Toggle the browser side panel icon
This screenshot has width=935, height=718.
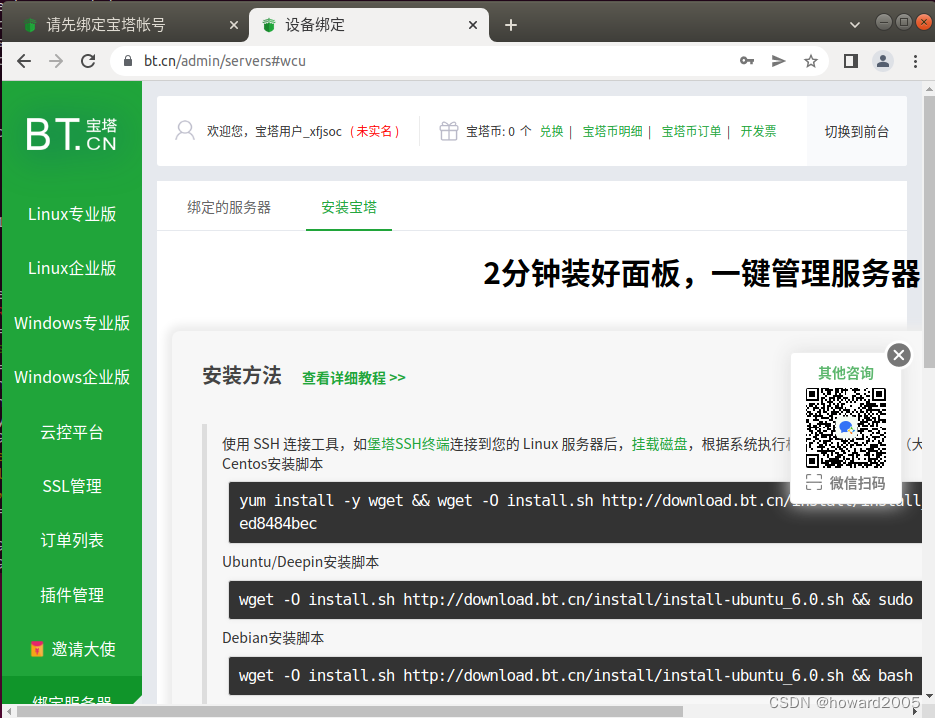click(851, 61)
